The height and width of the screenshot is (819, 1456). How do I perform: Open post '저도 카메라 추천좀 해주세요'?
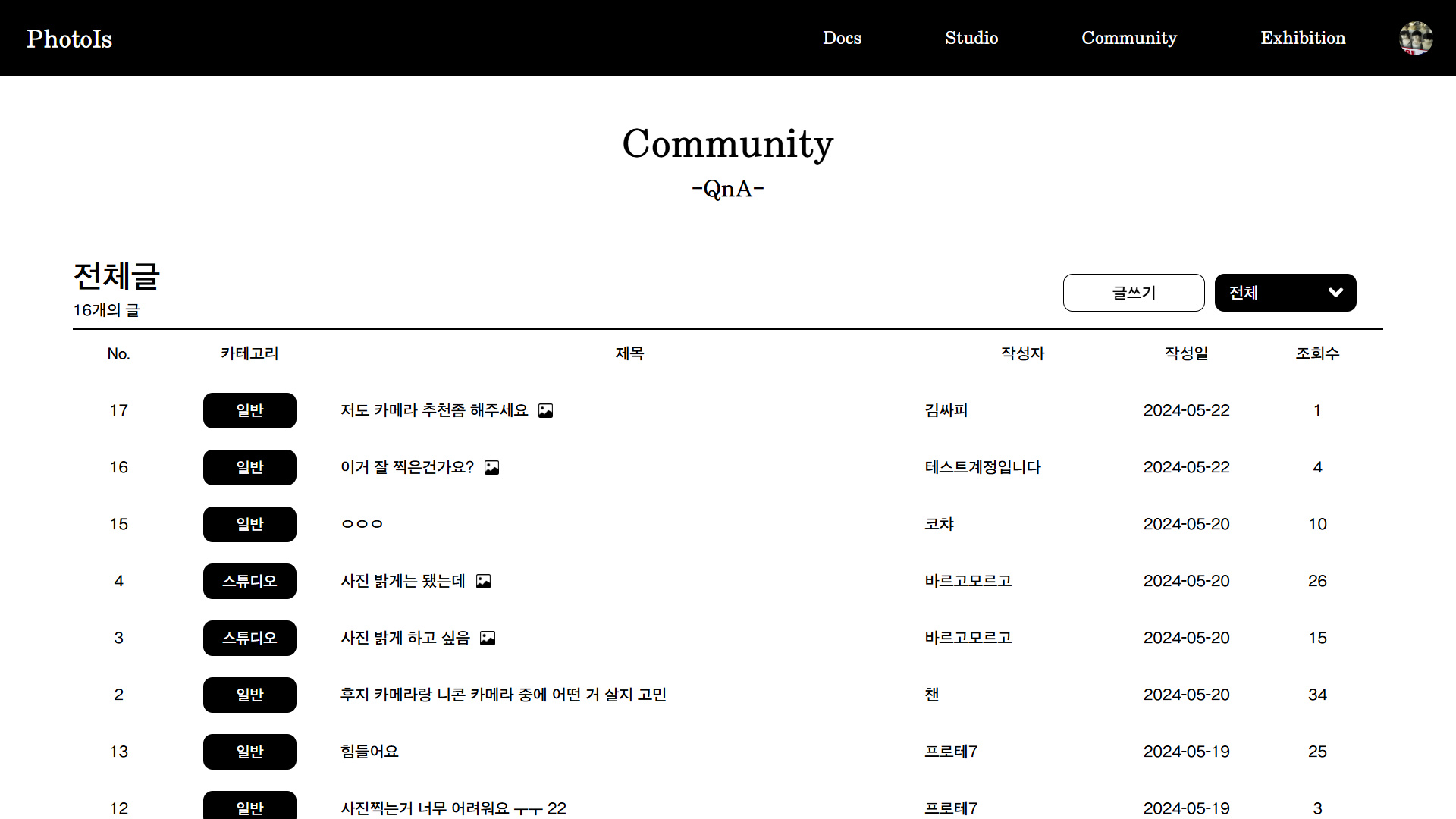(x=434, y=410)
